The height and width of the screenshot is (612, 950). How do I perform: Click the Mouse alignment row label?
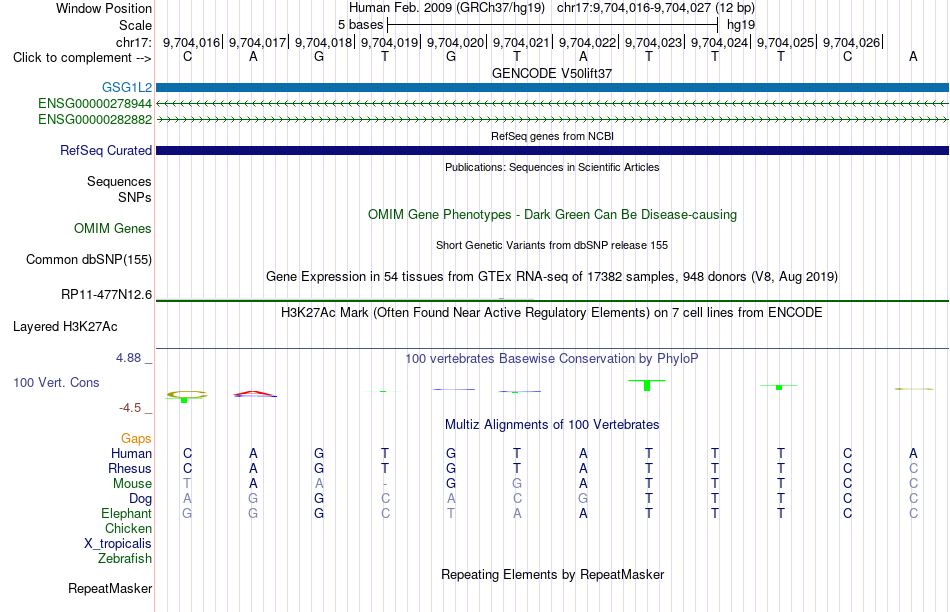[133, 484]
